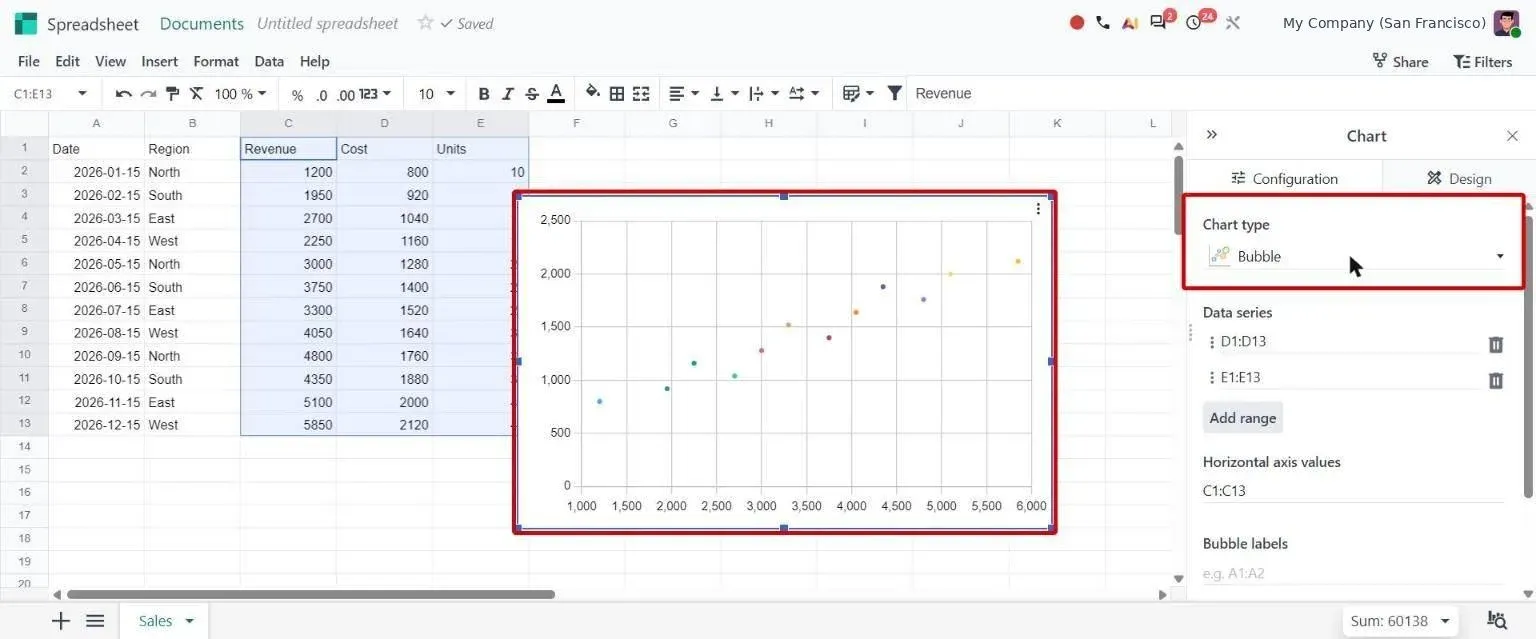
Task: Open the text wrapping dropdown
Action: pos(764,94)
